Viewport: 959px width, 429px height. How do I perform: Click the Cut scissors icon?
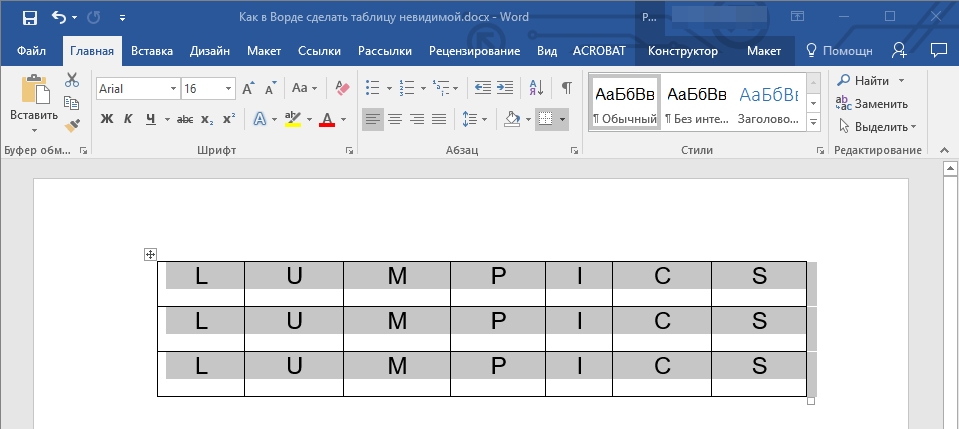(72, 81)
